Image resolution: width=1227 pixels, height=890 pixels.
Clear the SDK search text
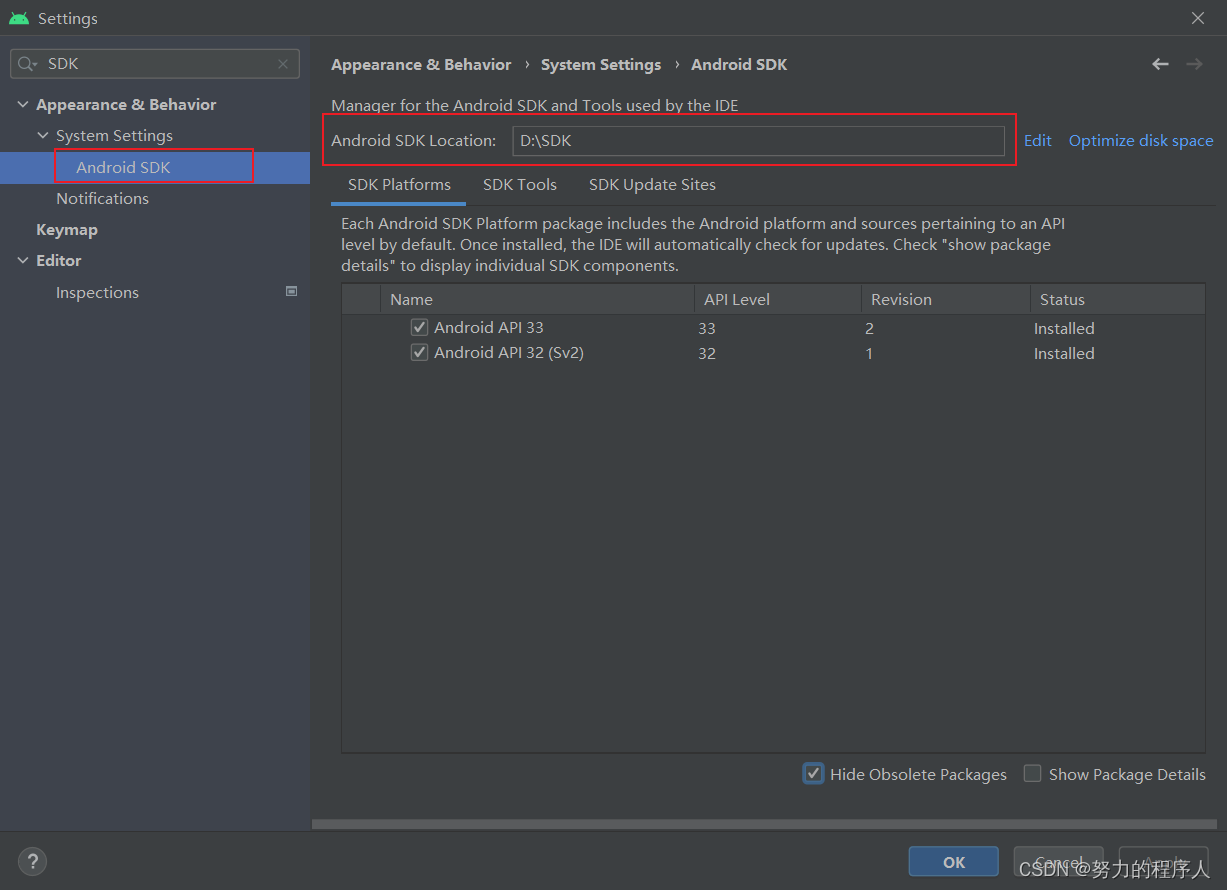click(x=283, y=64)
